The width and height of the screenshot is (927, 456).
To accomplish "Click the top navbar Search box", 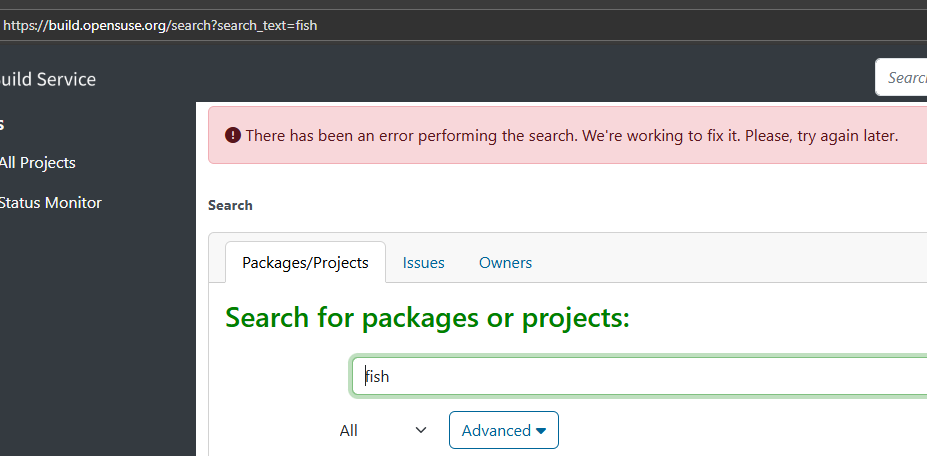I will tap(903, 77).
